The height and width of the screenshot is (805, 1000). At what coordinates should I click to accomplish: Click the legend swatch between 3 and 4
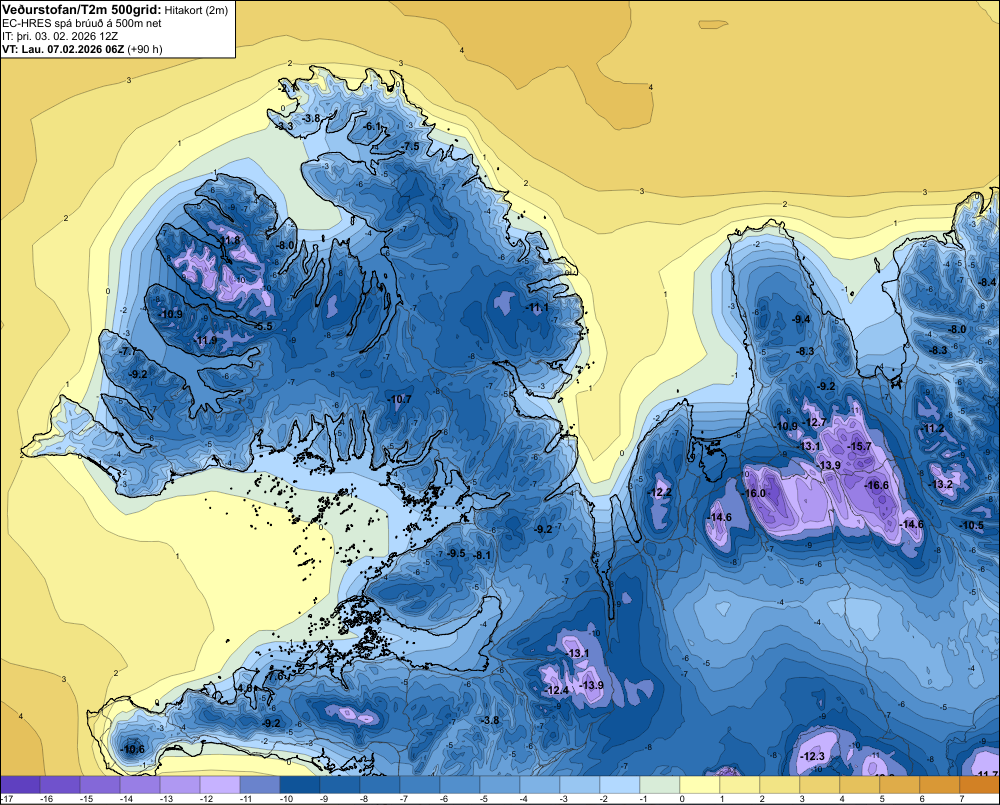(820, 785)
